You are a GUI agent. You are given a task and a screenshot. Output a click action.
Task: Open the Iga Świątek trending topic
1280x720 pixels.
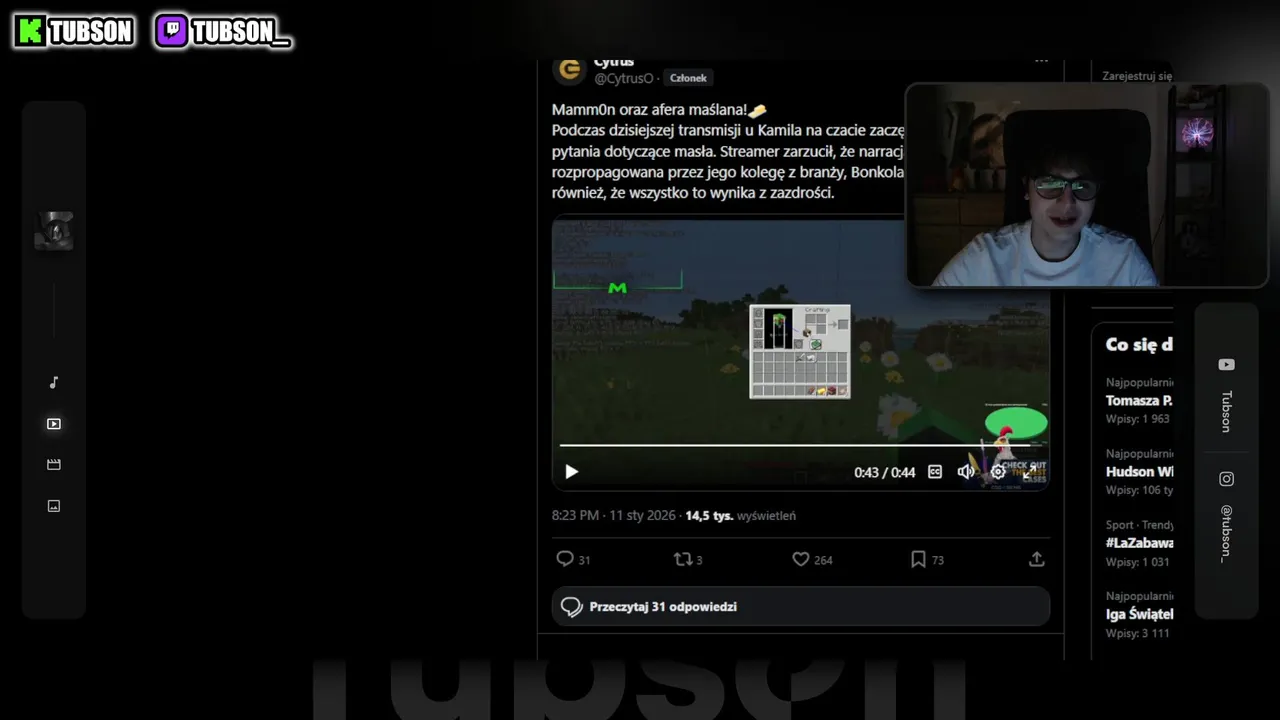[x=1139, y=614]
